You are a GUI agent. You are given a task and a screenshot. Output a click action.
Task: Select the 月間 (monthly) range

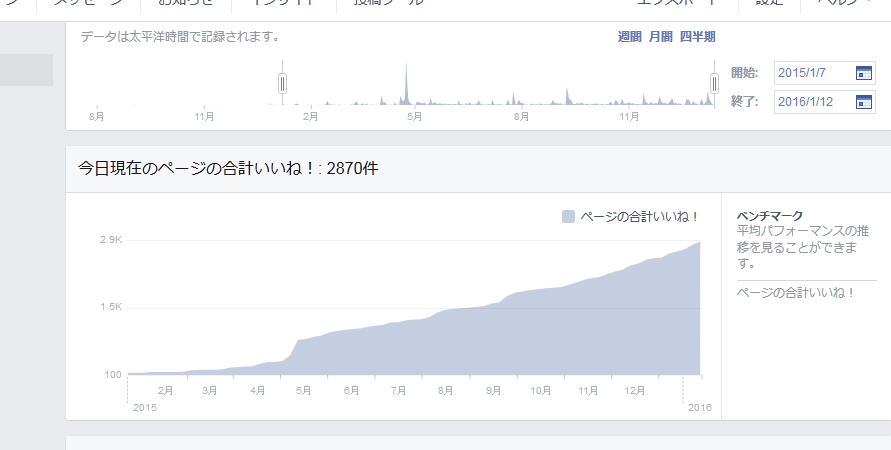(660, 37)
